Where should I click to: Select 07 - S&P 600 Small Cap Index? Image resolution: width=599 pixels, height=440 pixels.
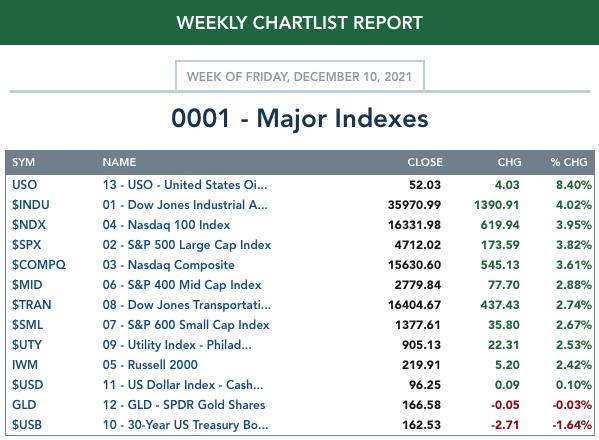[186, 325]
